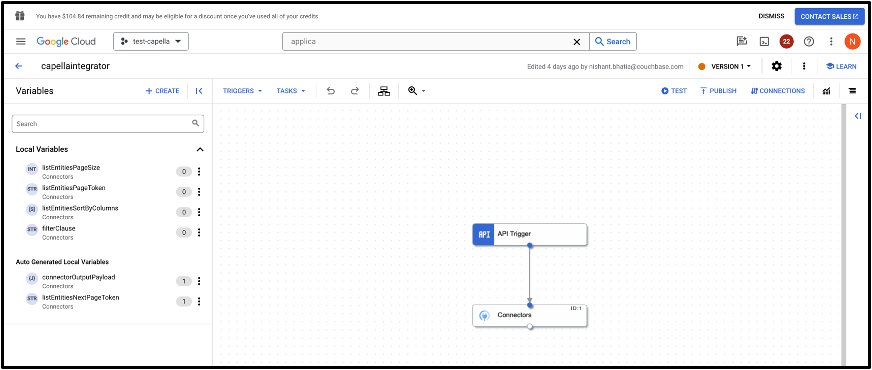The height and width of the screenshot is (370, 872).
Task: Collapse the Local Variables section
Action: [x=200, y=150]
